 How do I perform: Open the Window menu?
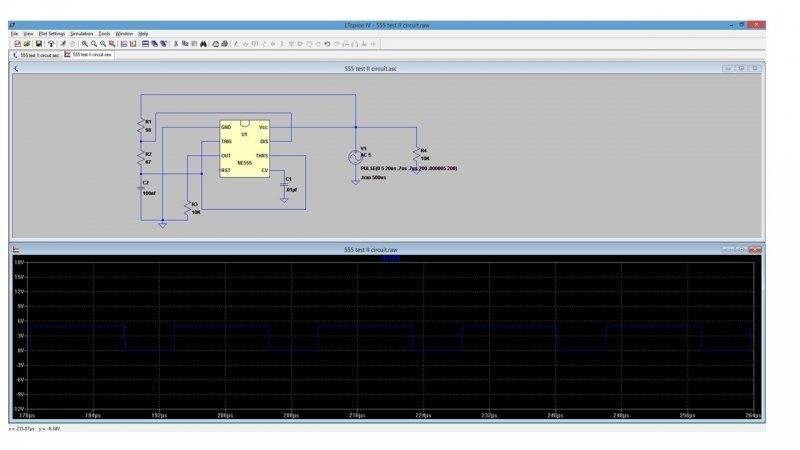[124, 34]
